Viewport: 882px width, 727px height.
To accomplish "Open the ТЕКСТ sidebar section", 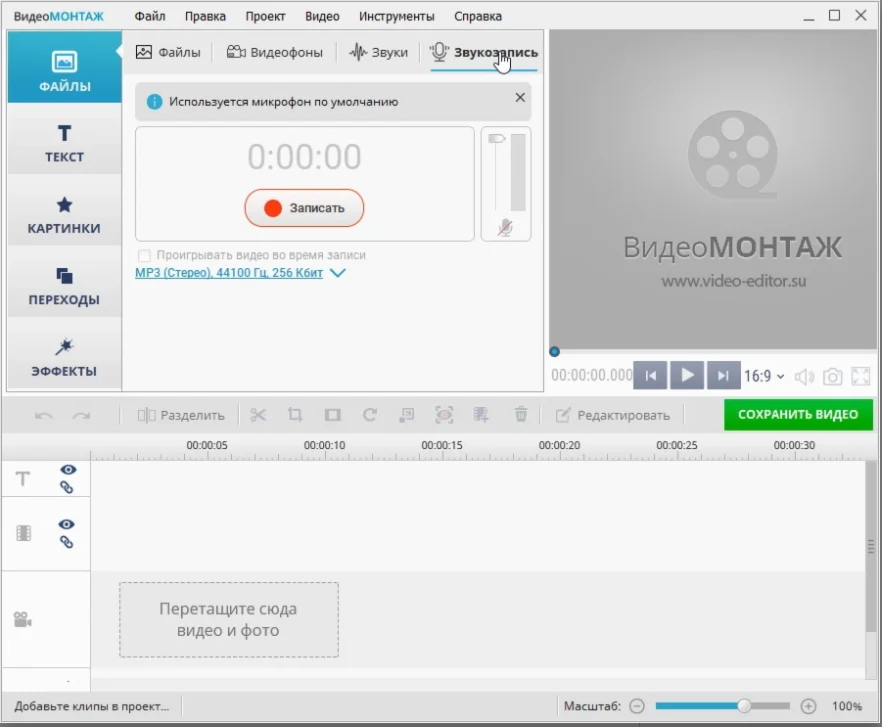I will coord(64,143).
